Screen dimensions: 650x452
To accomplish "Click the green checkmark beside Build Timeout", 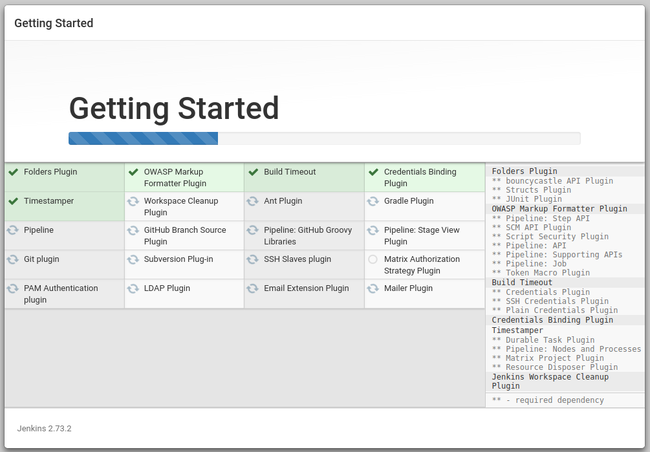I will click(x=253, y=172).
